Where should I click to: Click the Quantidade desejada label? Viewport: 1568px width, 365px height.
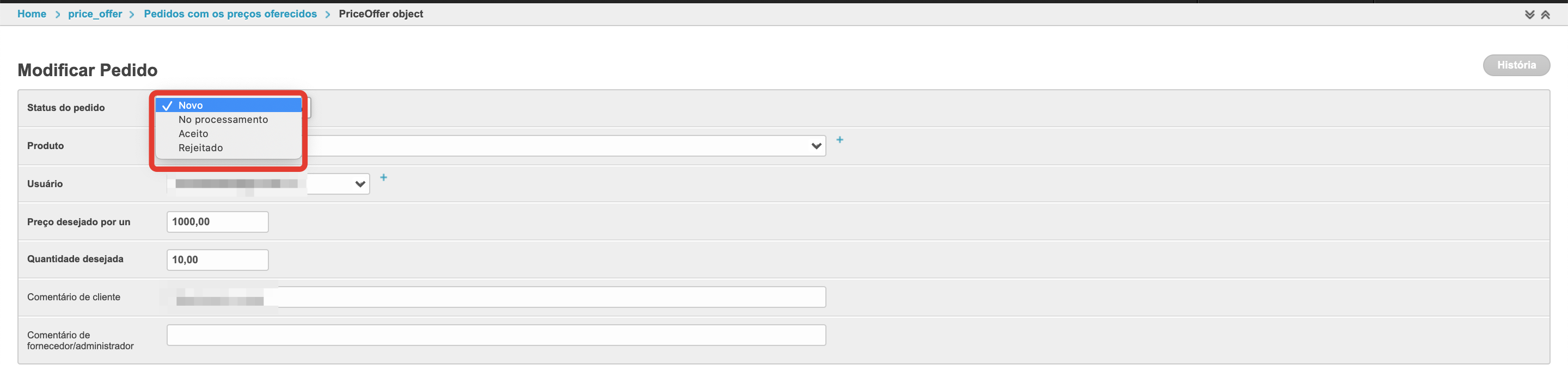tap(75, 259)
